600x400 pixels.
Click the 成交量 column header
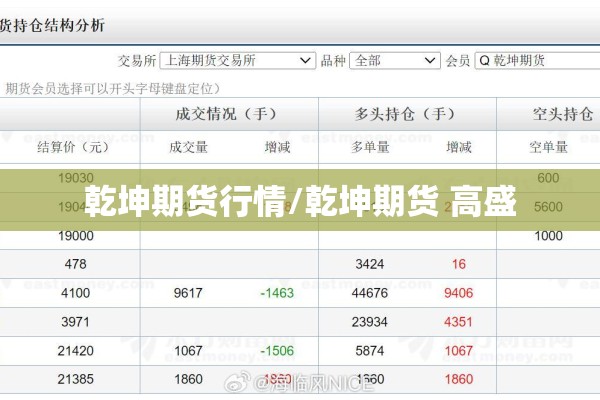click(188, 147)
